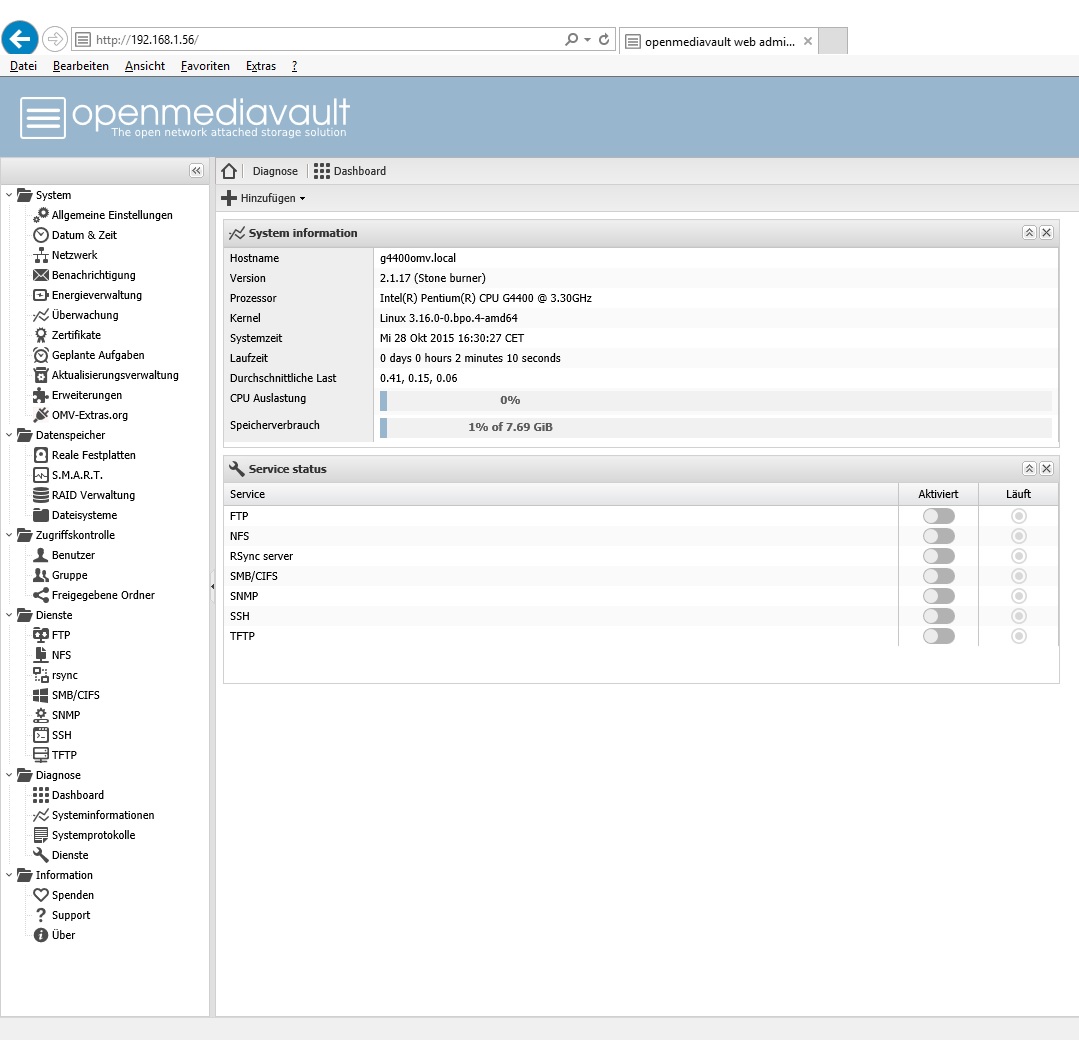Open the Gruppe people icon
This screenshot has width=1079, height=1040.
click(x=41, y=575)
